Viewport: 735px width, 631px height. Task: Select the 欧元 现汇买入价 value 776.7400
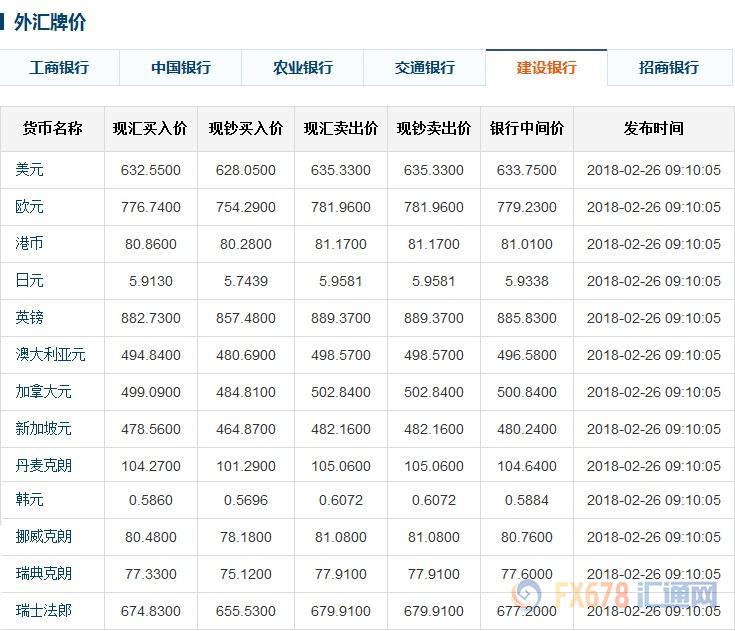[150, 207]
